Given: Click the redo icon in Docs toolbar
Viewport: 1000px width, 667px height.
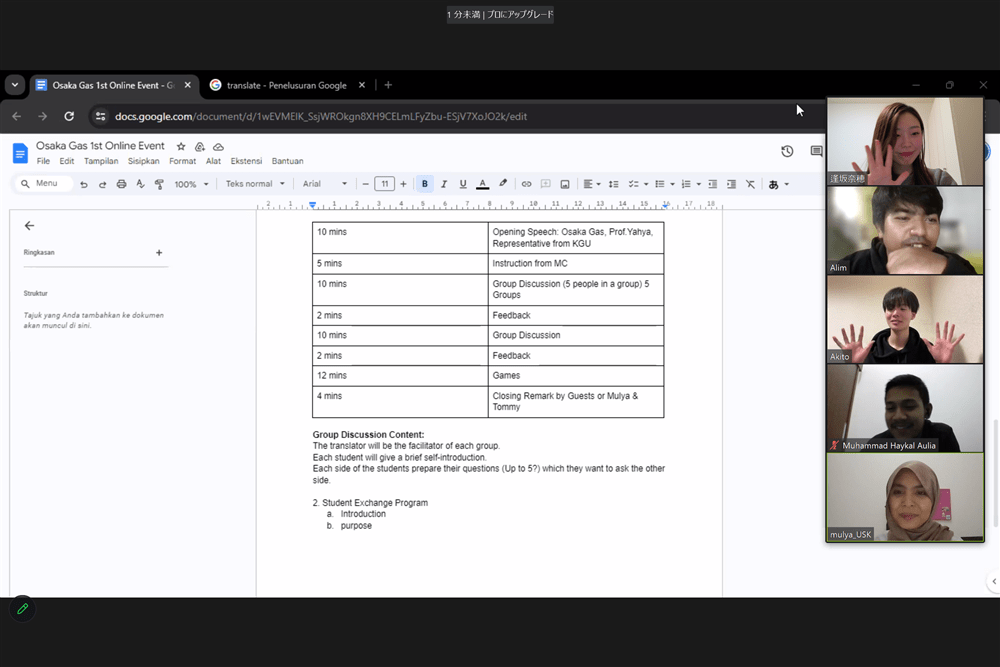Looking at the screenshot, I should pyautogui.click(x=102, y=184).
